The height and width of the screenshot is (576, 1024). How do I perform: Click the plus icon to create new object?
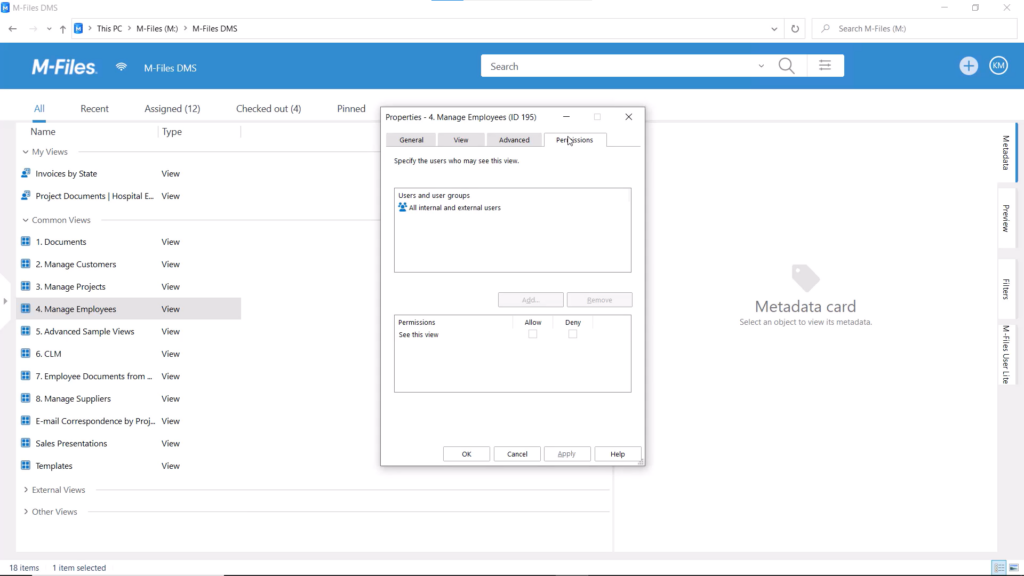[968, 65]
